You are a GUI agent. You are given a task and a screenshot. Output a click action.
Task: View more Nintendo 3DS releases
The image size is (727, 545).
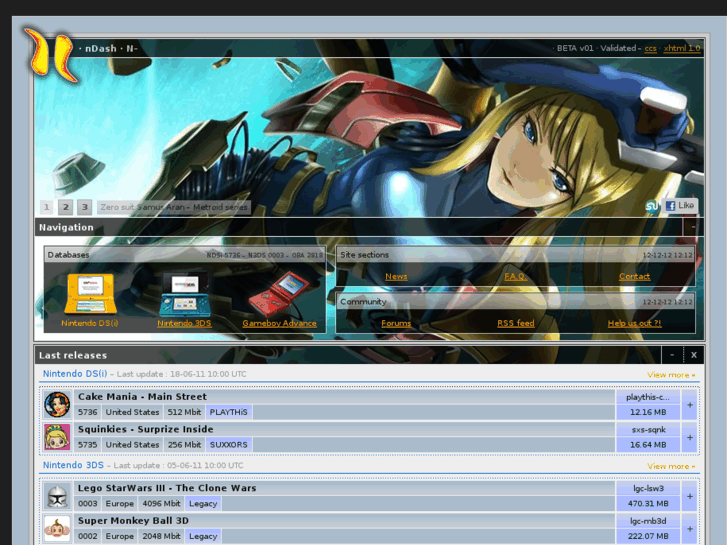point(671,466)
